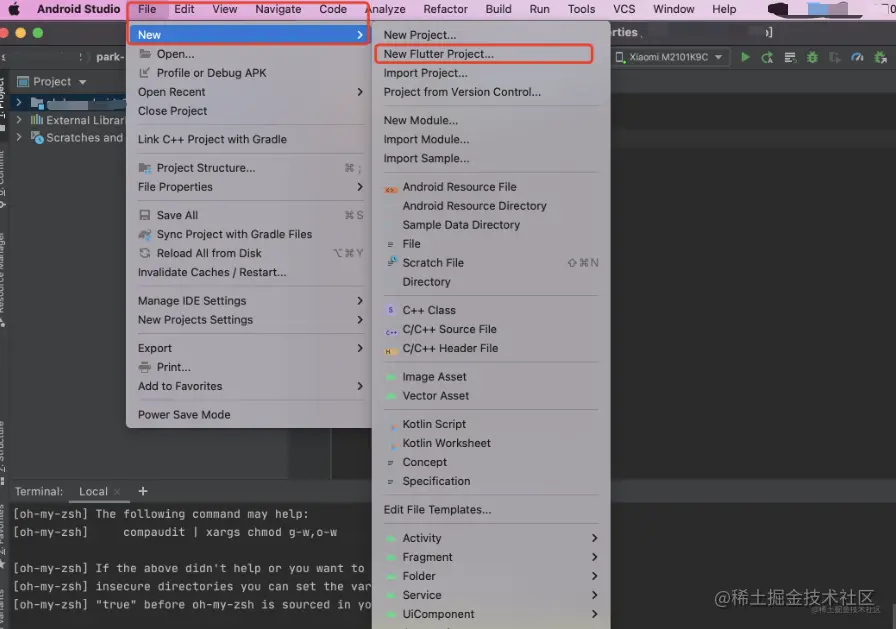Click Open... in the File menu

(250, 54)
